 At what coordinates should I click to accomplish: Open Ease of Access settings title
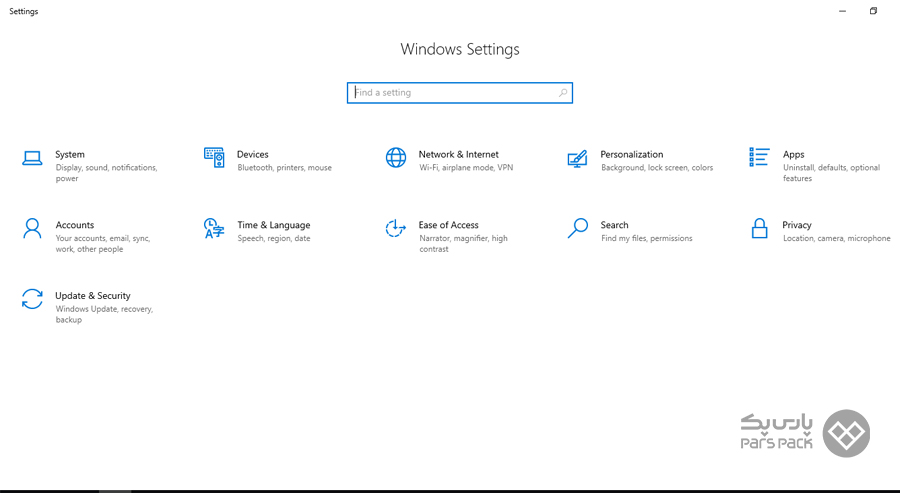448,225
